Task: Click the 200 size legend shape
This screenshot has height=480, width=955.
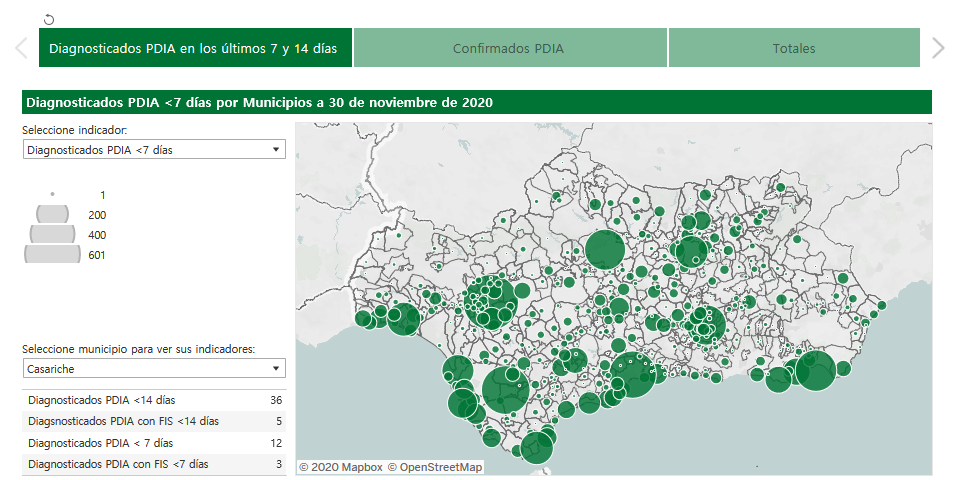Action: (52, 214)
